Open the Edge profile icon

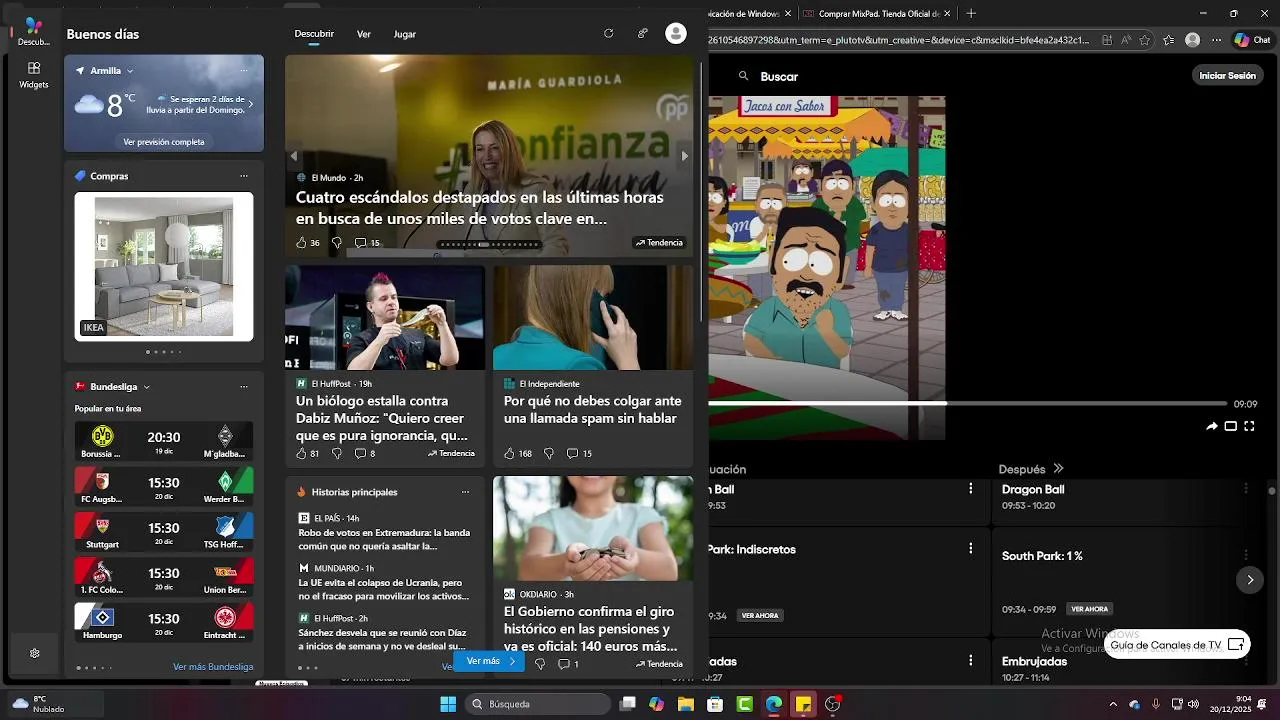[1192, 40]
